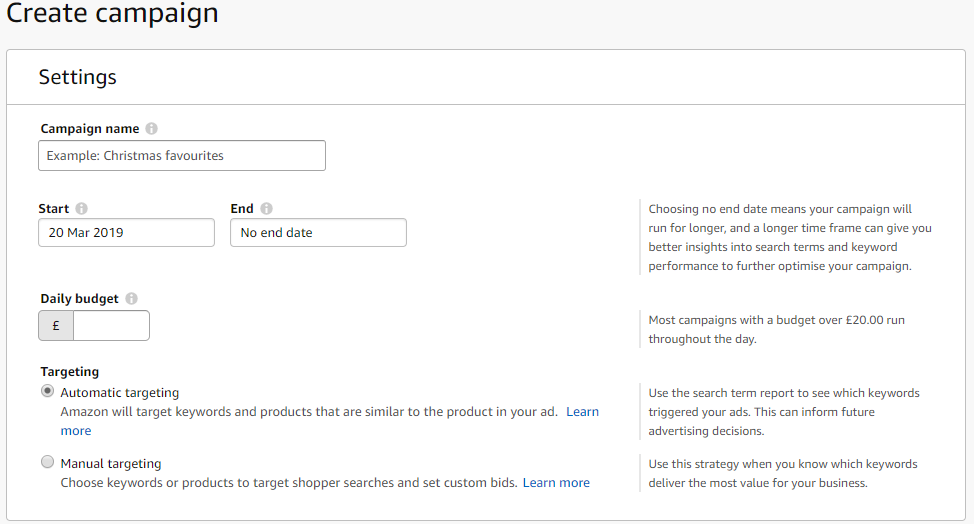Open the Daily budget info icon

click(x=131, y=299)
